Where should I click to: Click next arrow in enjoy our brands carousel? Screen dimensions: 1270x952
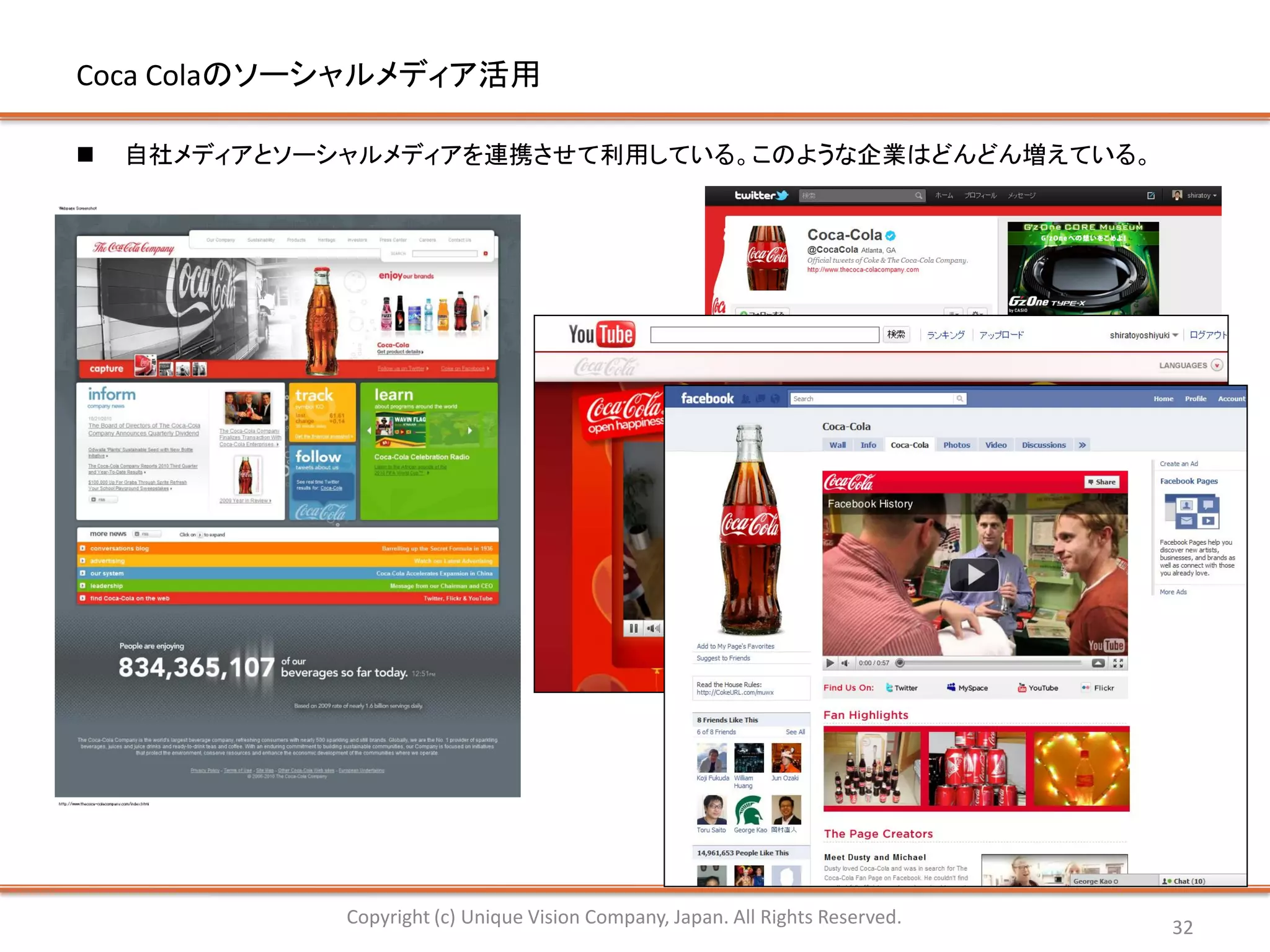[486, 314]
